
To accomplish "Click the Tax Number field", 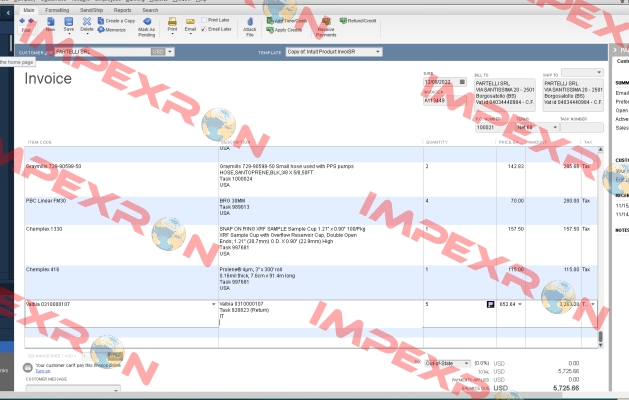I will coord(582,127).
